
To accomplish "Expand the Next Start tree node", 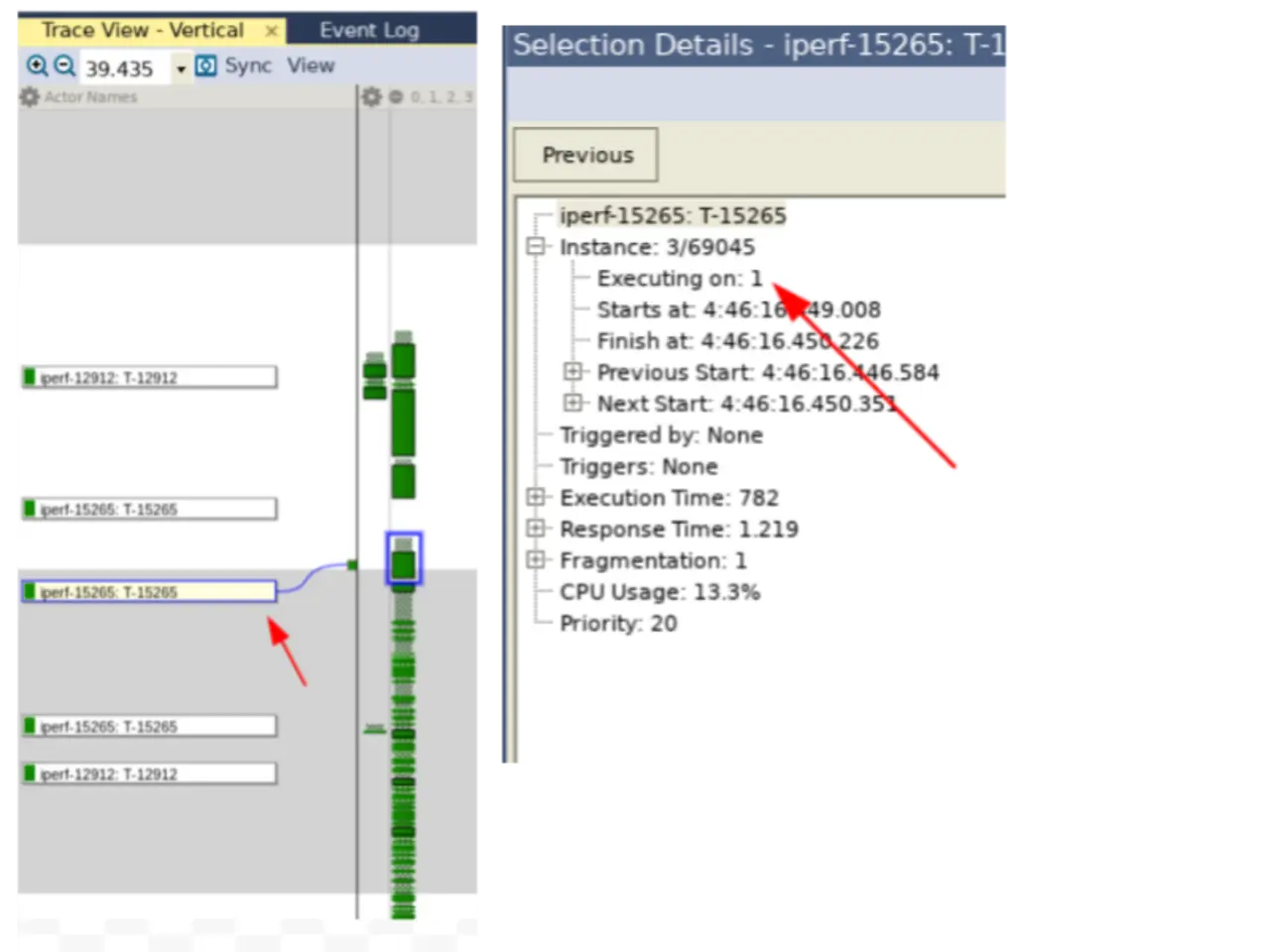I will point(572,404).
